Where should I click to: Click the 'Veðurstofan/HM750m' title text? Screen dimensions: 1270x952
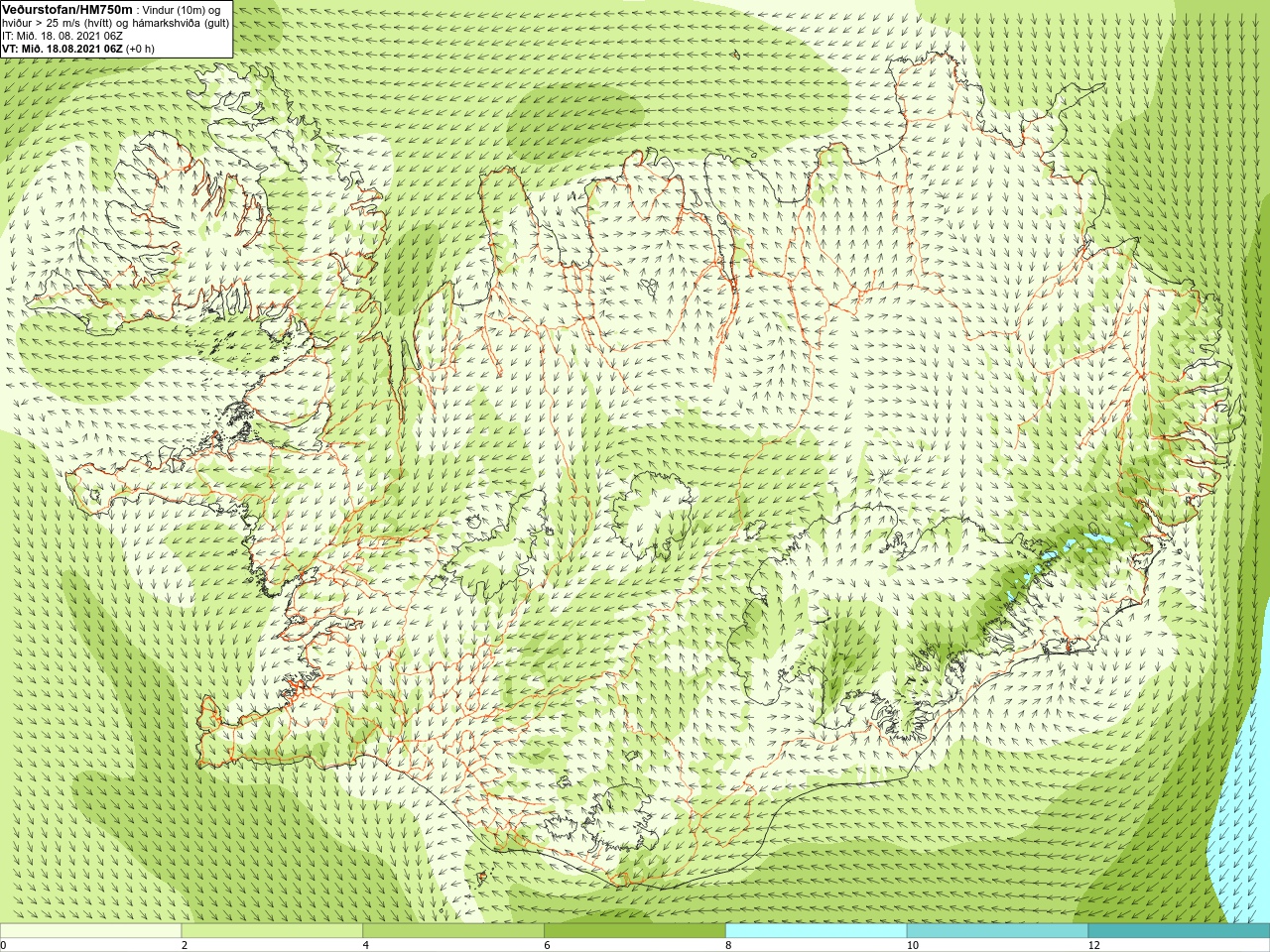(x=67, y=9)
